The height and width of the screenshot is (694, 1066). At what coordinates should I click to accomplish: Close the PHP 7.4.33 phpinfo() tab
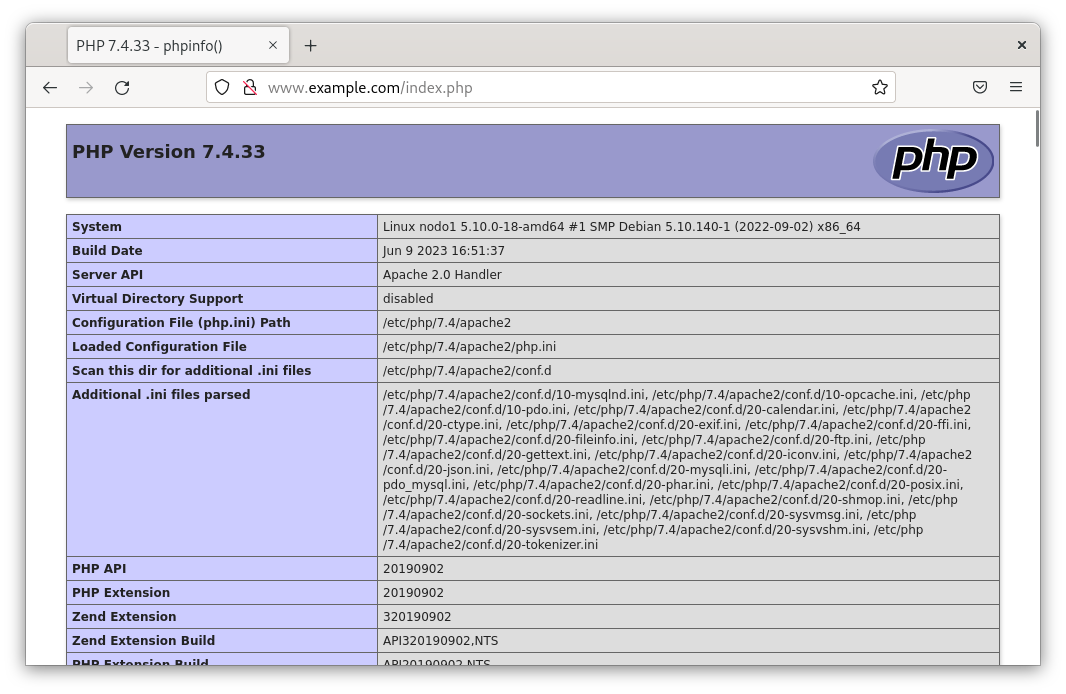coord(273,45)
